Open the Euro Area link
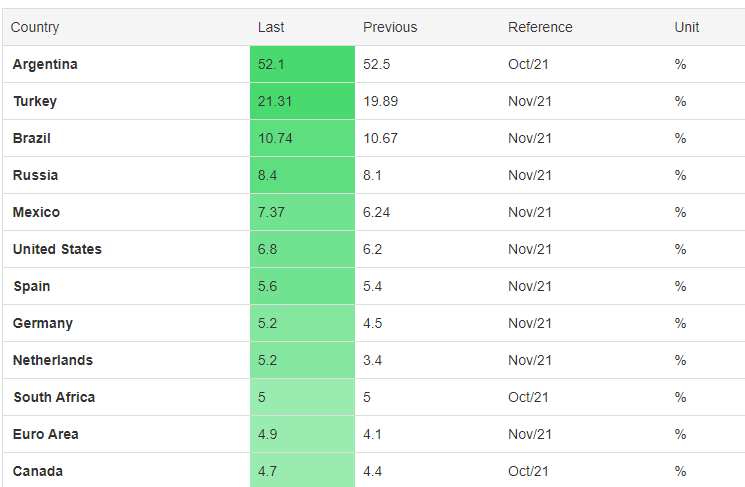Viewport: 745px width, 487px height. (46, 434)
